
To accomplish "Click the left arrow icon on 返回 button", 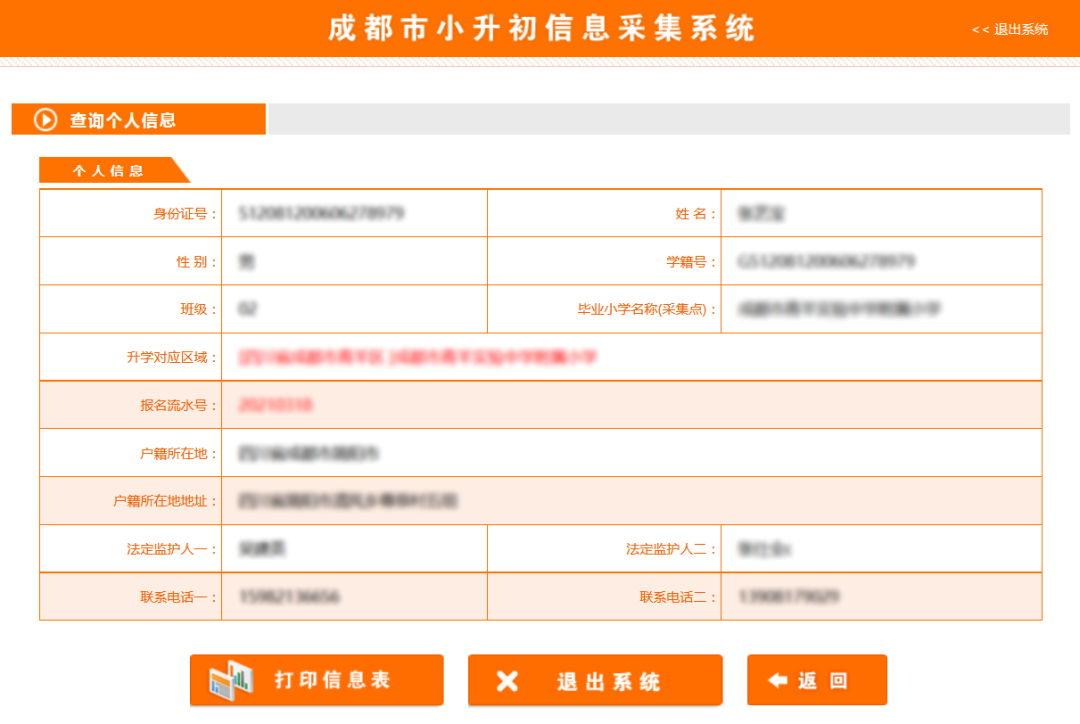I will [x=778, y=680].
